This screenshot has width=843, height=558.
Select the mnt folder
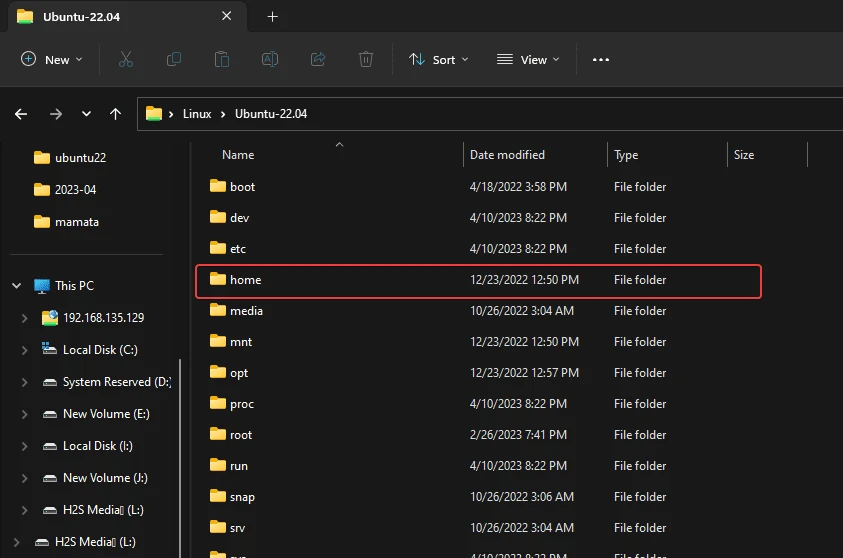tap(231, 342)
